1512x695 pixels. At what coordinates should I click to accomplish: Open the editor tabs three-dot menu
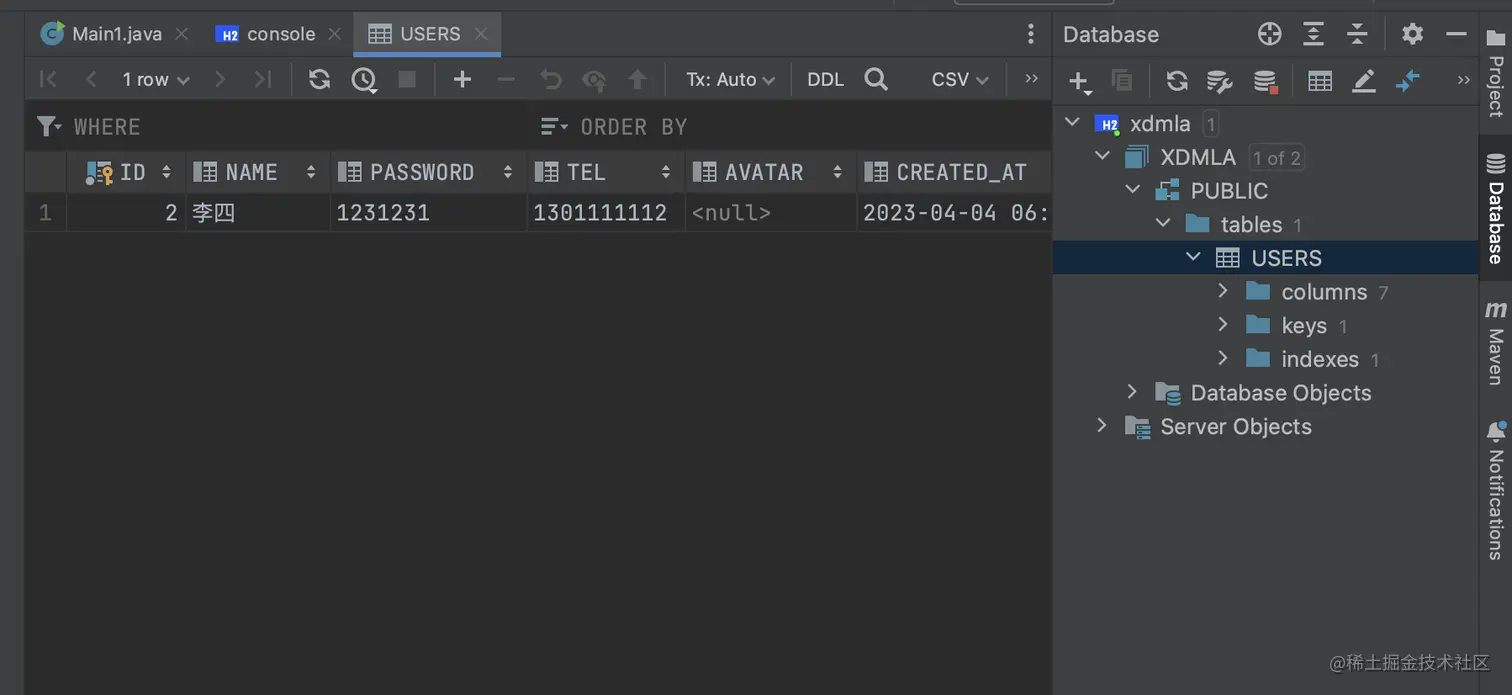coord(1031,34)
